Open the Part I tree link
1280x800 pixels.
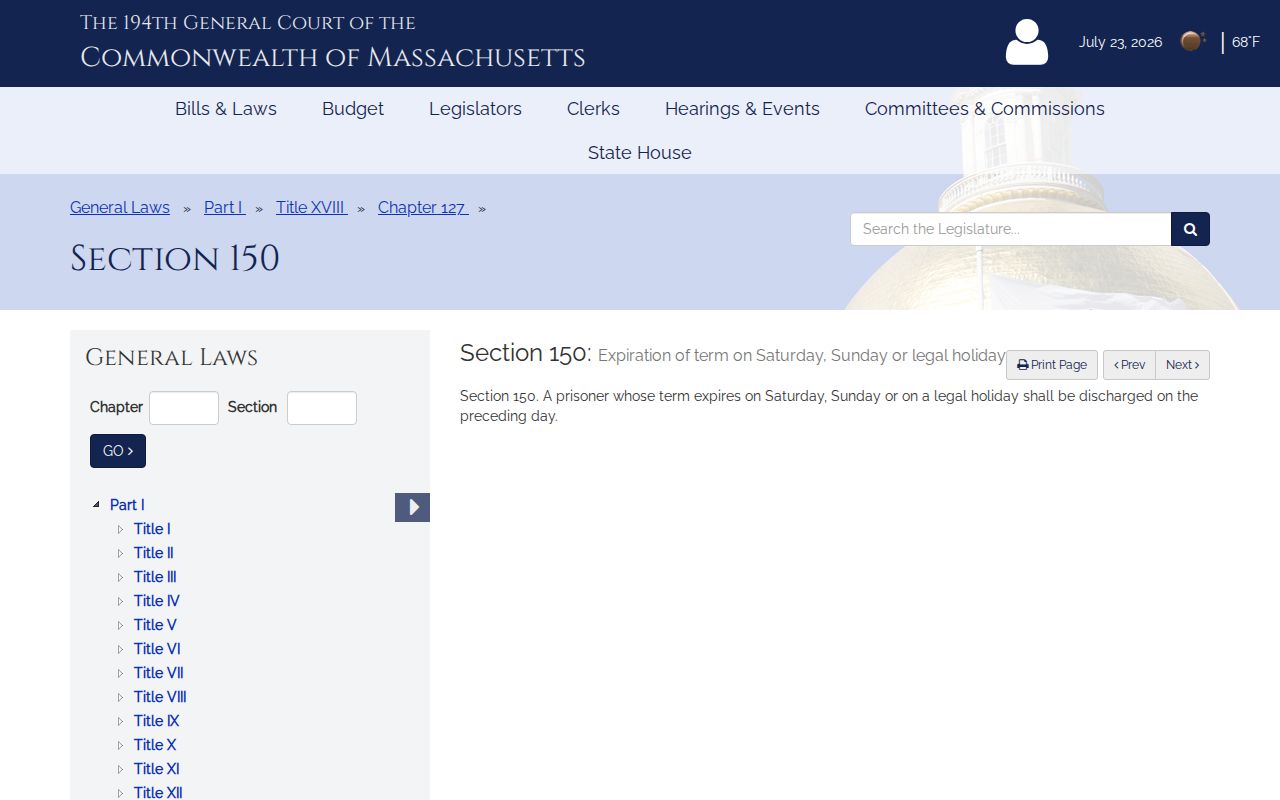click(x=127, y=505)
